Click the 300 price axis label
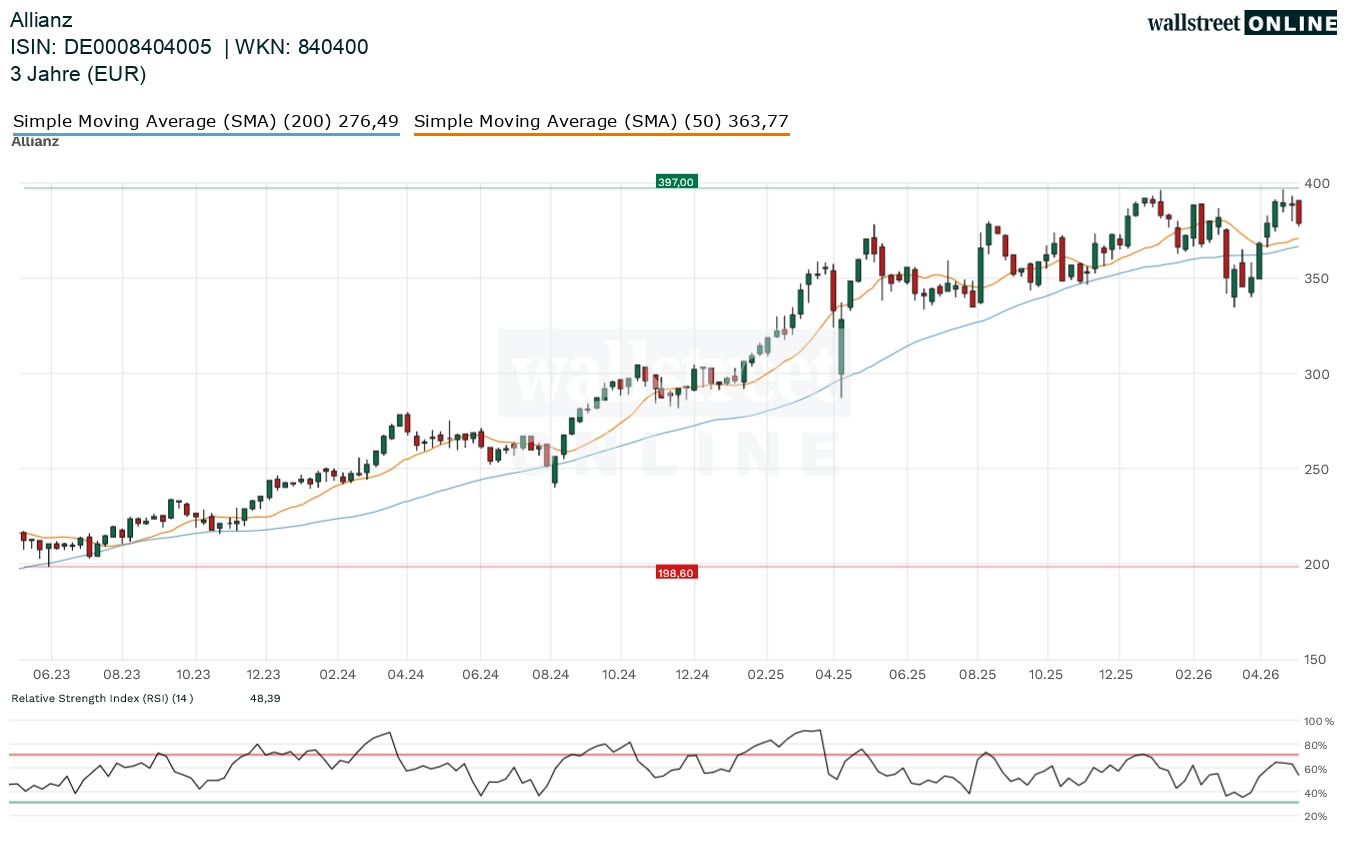The image size is (1349, 843). tap(1316, 374)
